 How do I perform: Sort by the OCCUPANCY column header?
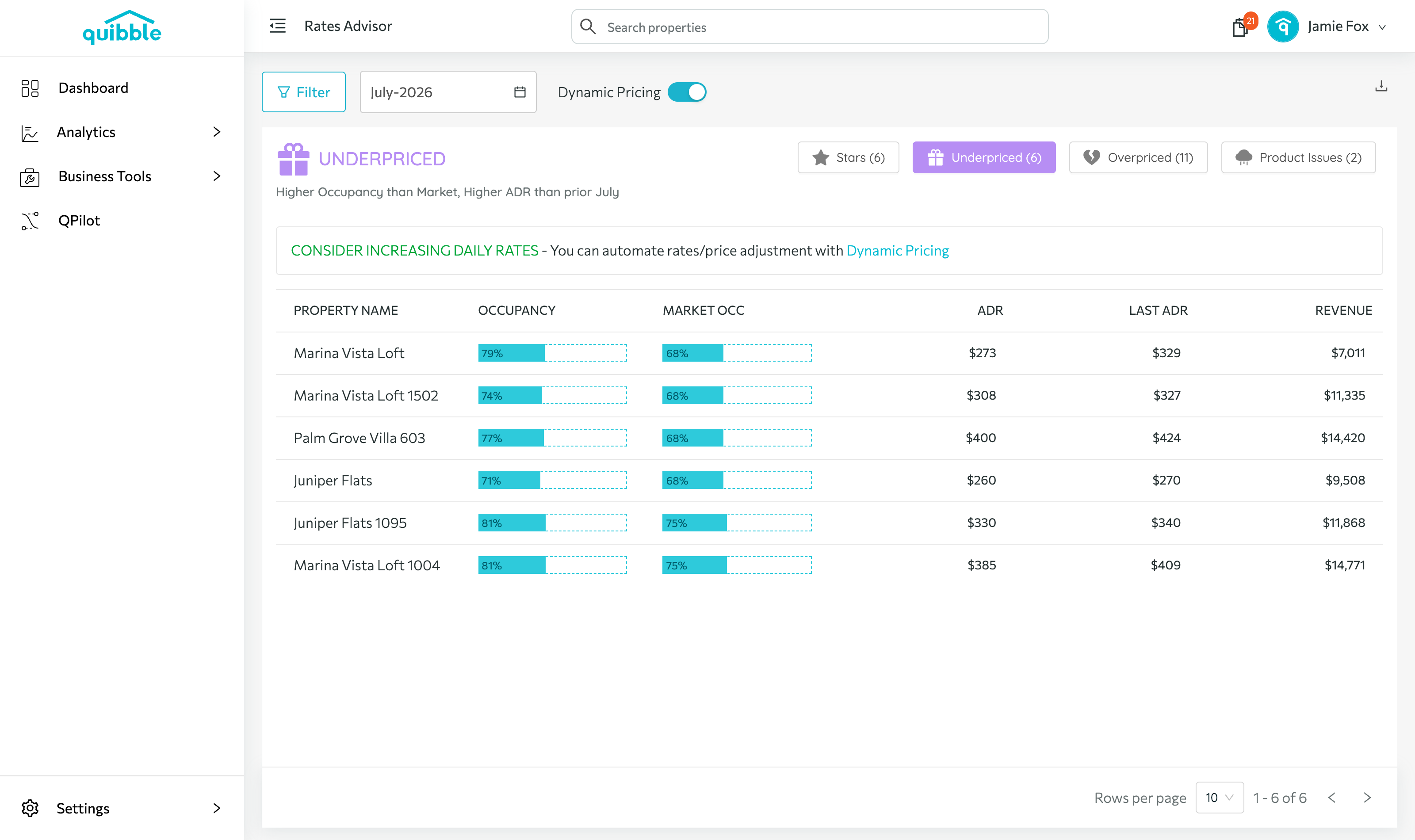(516, 311)
